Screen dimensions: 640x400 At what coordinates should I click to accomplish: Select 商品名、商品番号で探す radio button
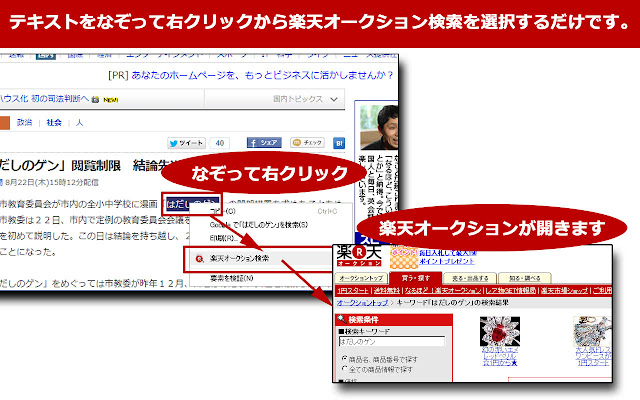[344, 358]
